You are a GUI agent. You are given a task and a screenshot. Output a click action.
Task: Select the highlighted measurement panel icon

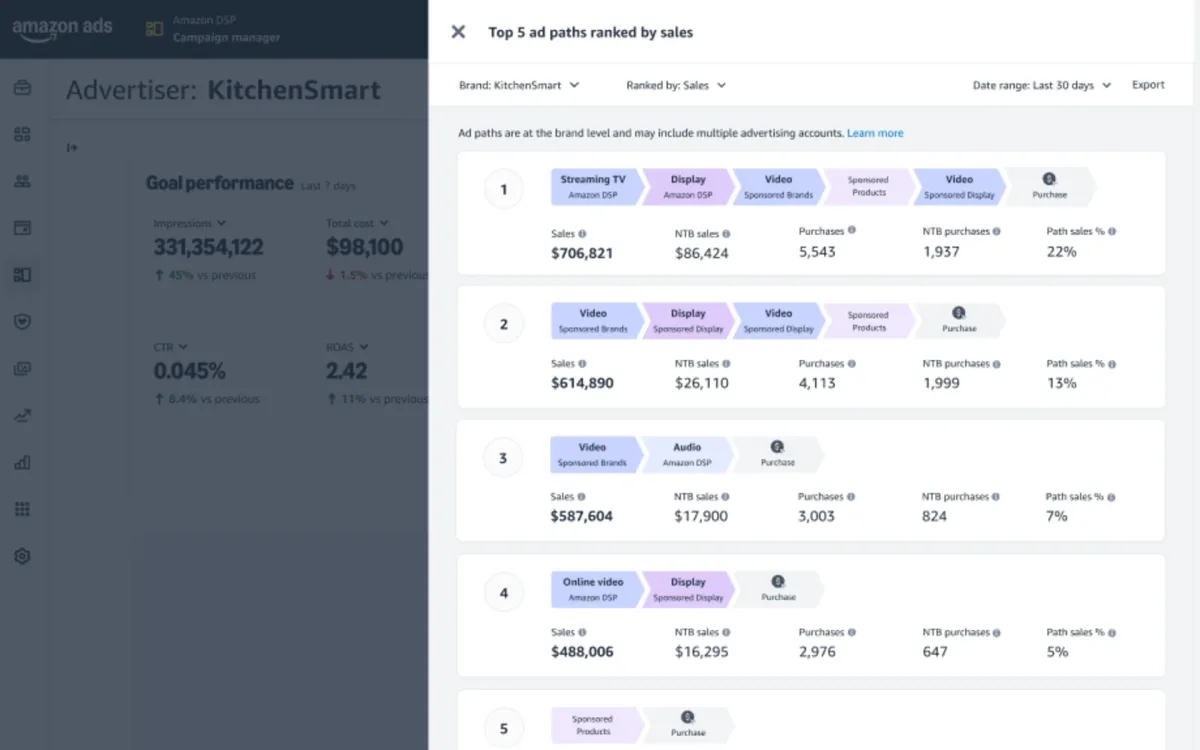pyautogui.click(x=22, y=274)
